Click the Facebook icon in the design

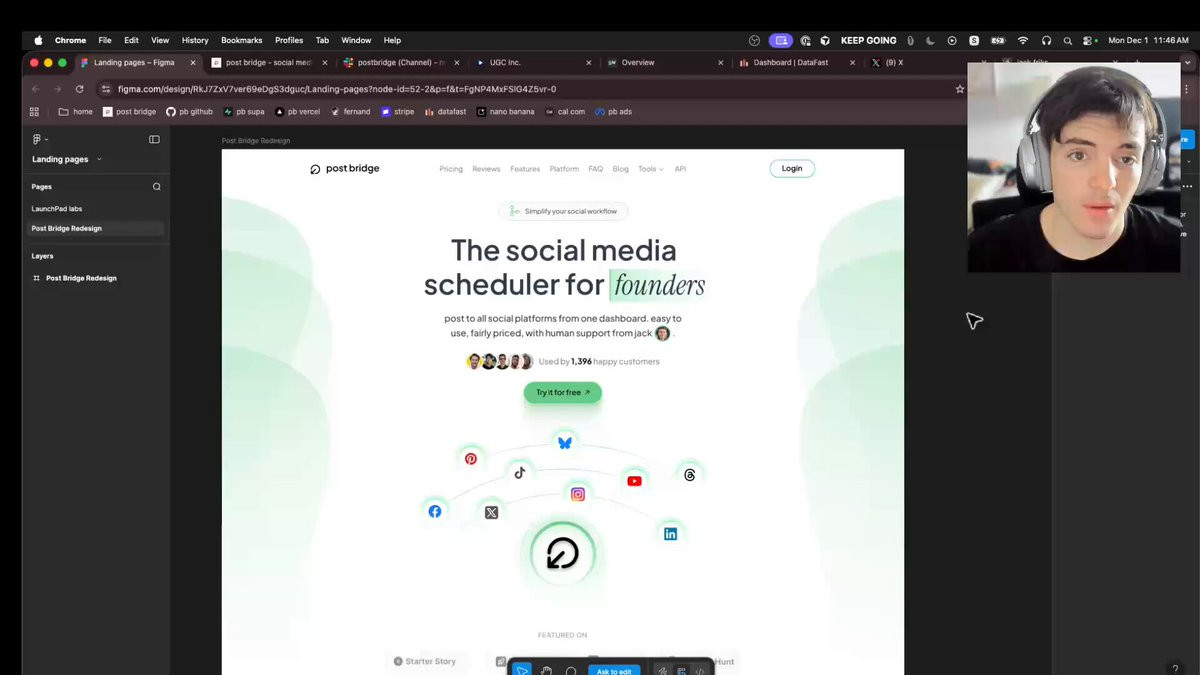point(435,511)
